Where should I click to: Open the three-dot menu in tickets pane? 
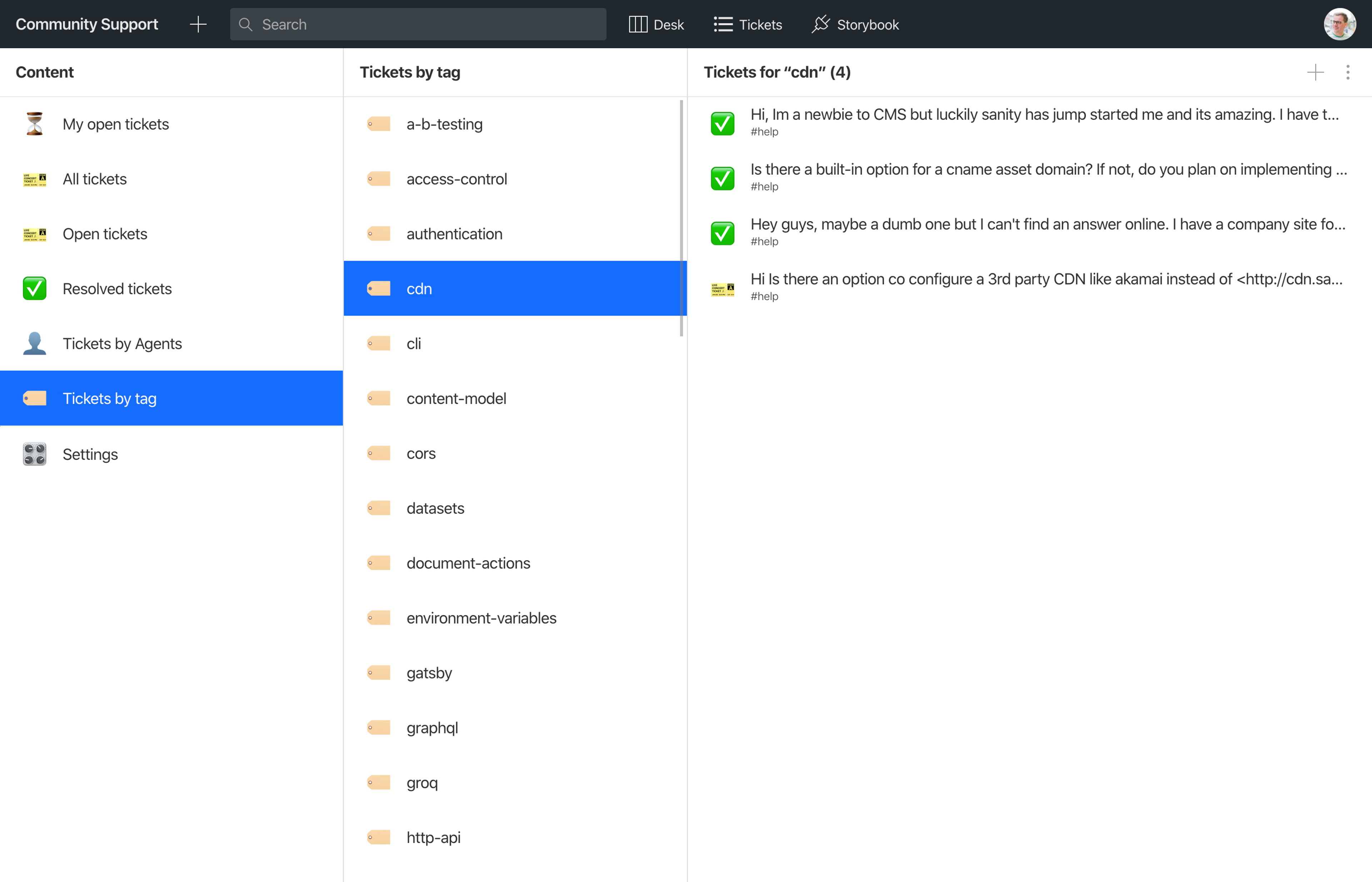point(1347,72)
